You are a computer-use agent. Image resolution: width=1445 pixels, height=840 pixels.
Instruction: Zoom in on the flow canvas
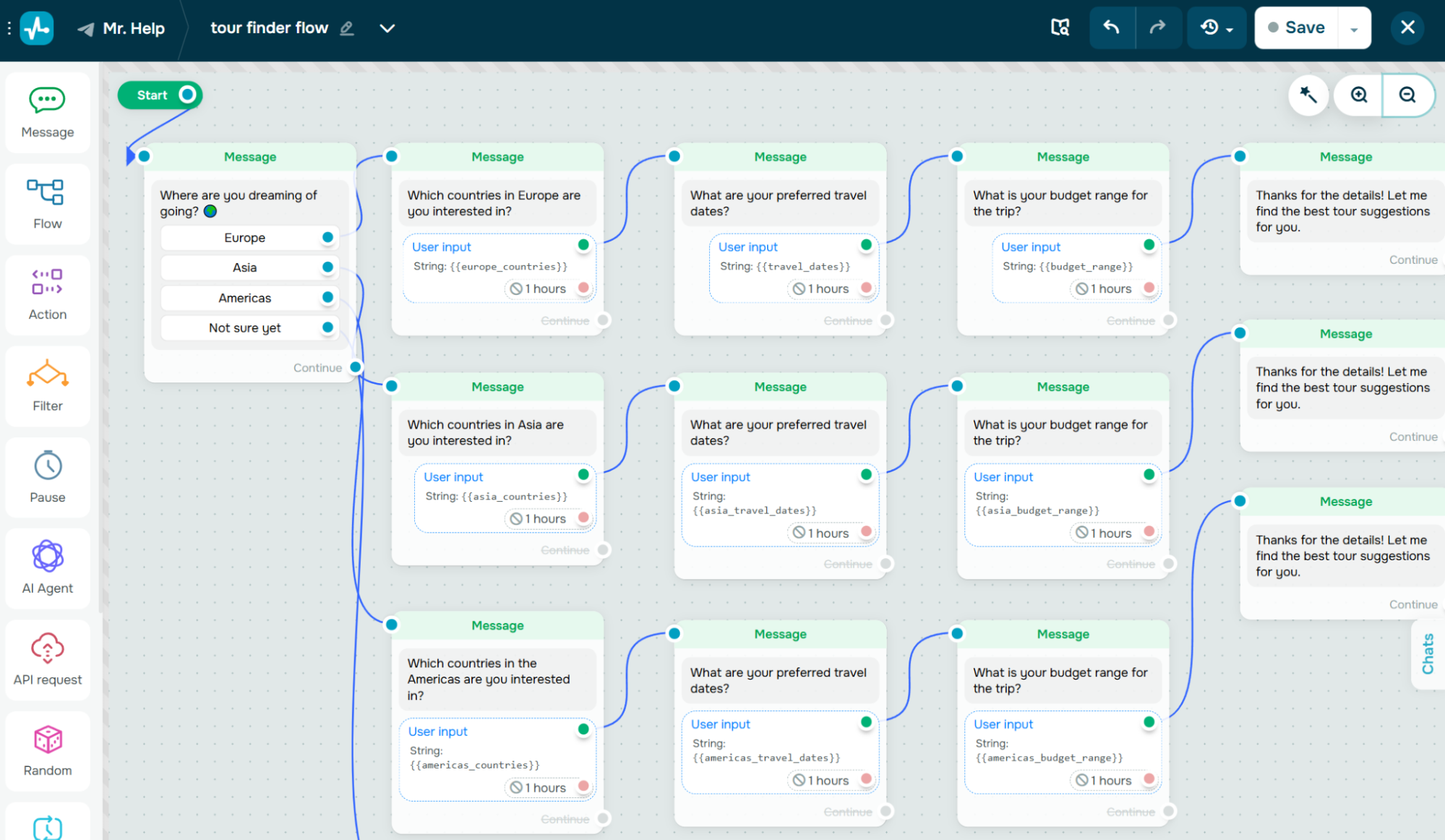coord(1359,95)
